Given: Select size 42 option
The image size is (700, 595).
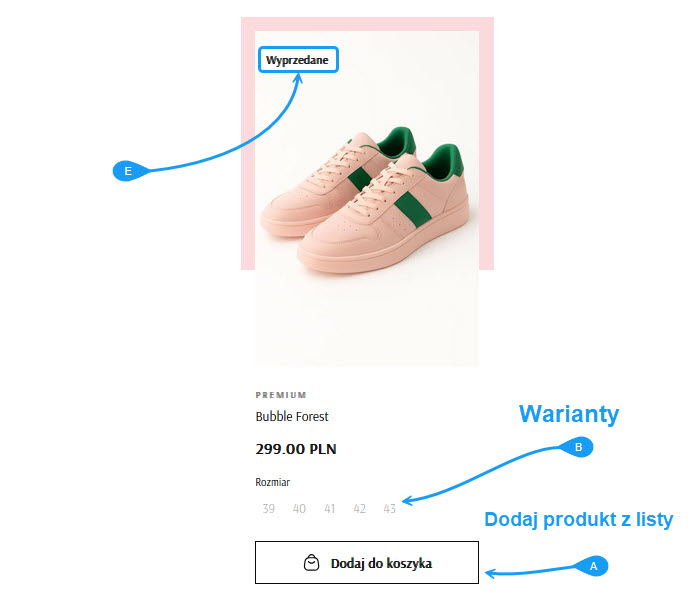Looking at the screenshot, I should pyautogui.click(x=359, y=509).
